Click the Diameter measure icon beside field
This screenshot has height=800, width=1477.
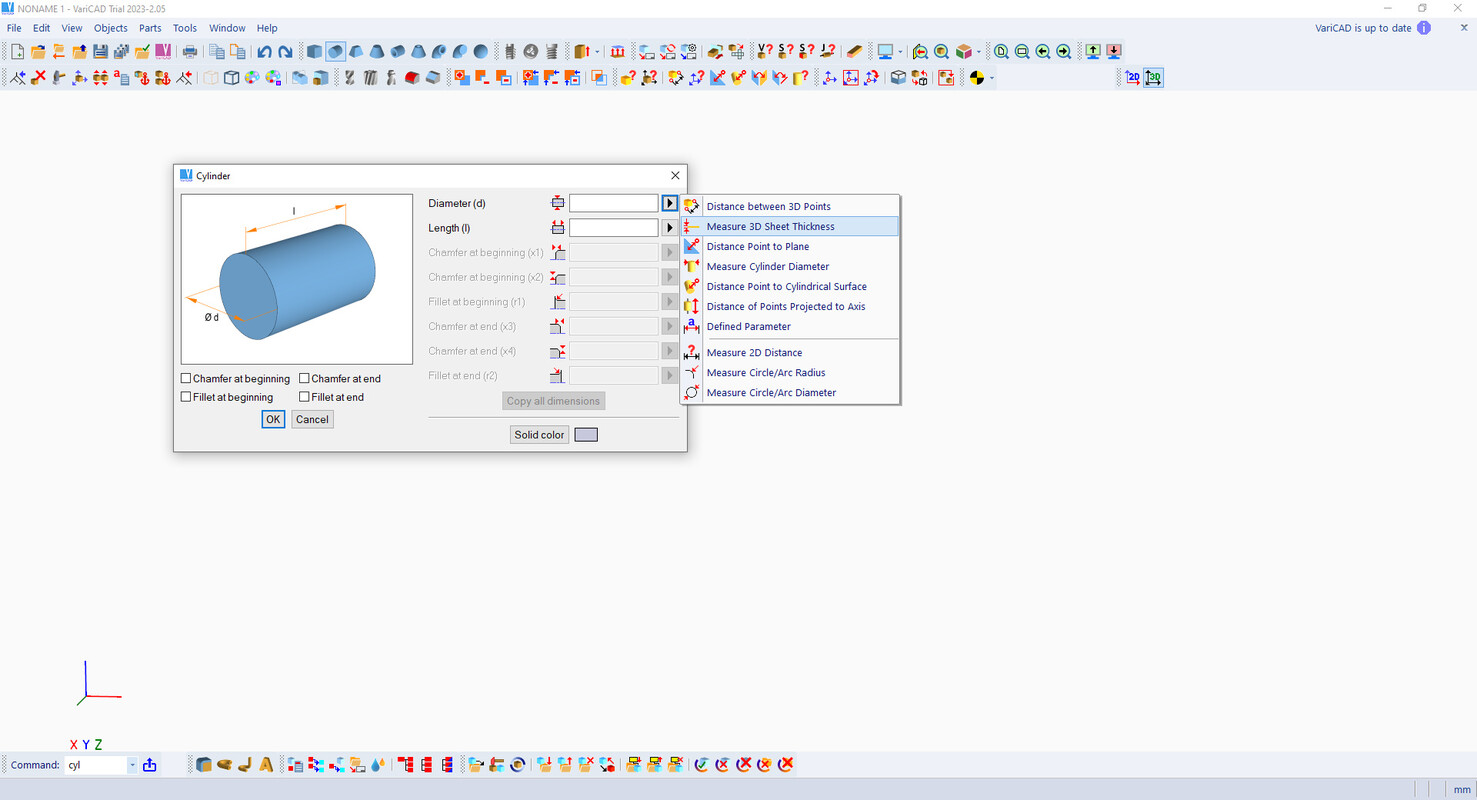(x=558, y=203)
